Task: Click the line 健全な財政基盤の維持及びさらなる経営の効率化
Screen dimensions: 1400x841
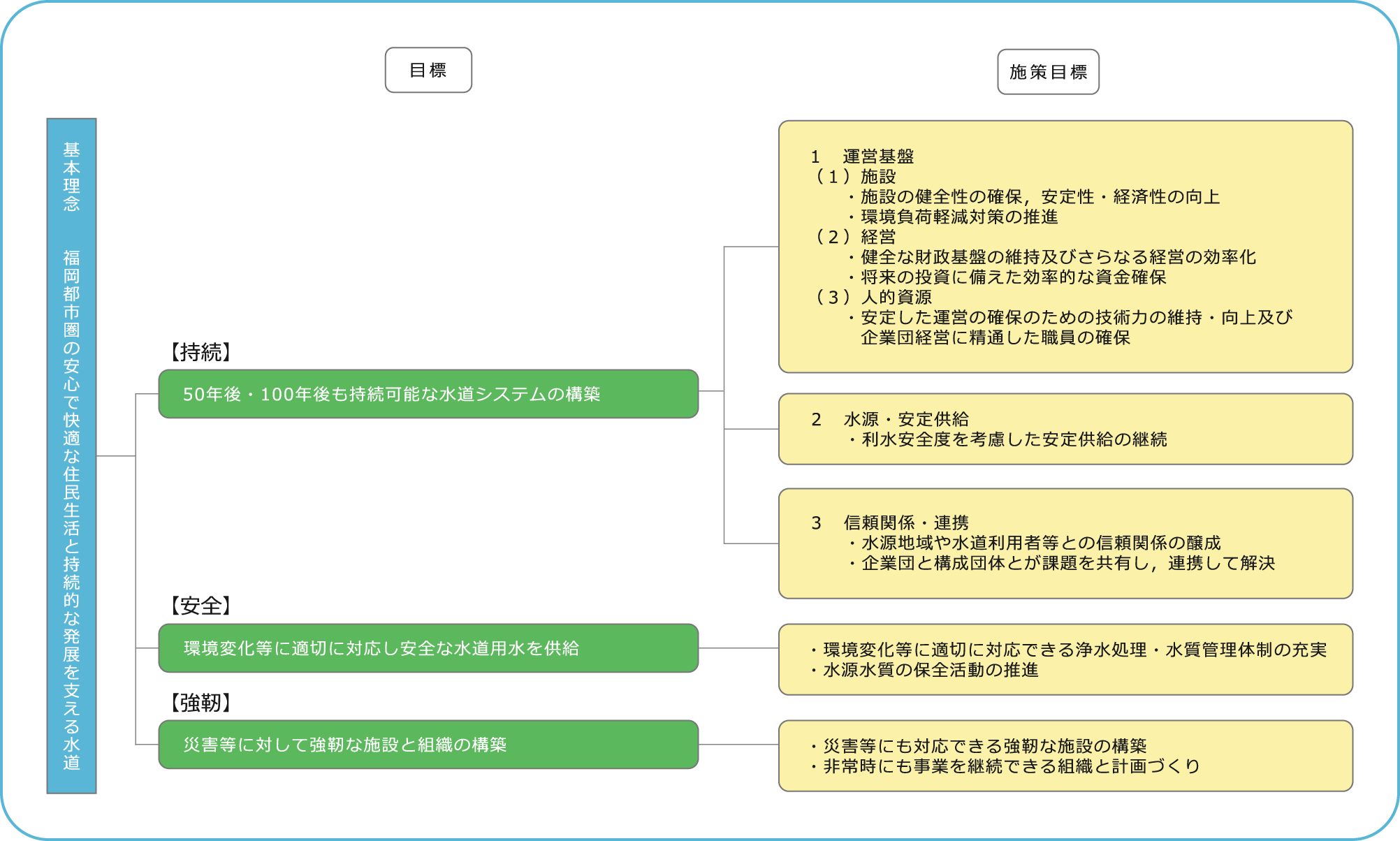Action: (x=1052, y=257)
